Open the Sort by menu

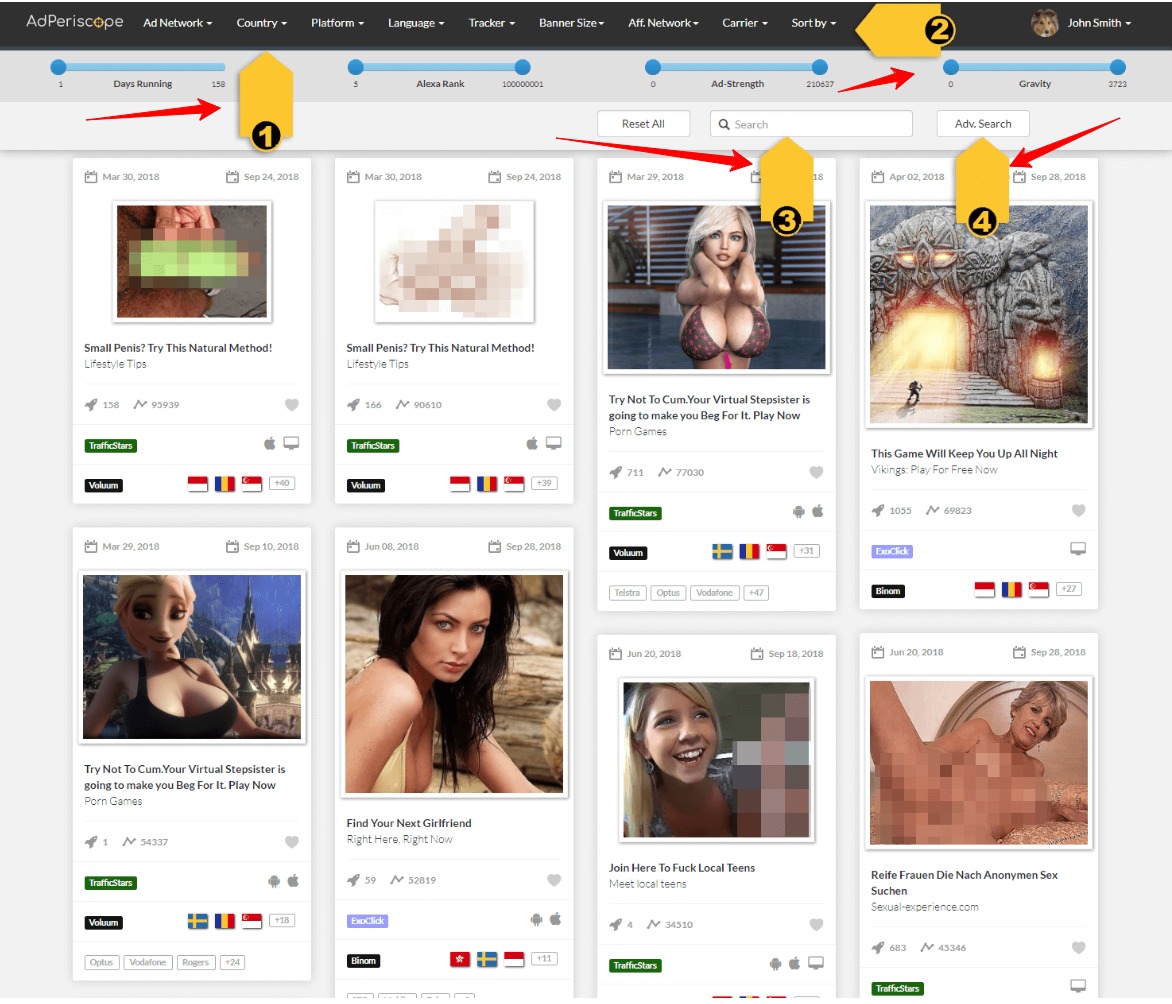(812, 21)
